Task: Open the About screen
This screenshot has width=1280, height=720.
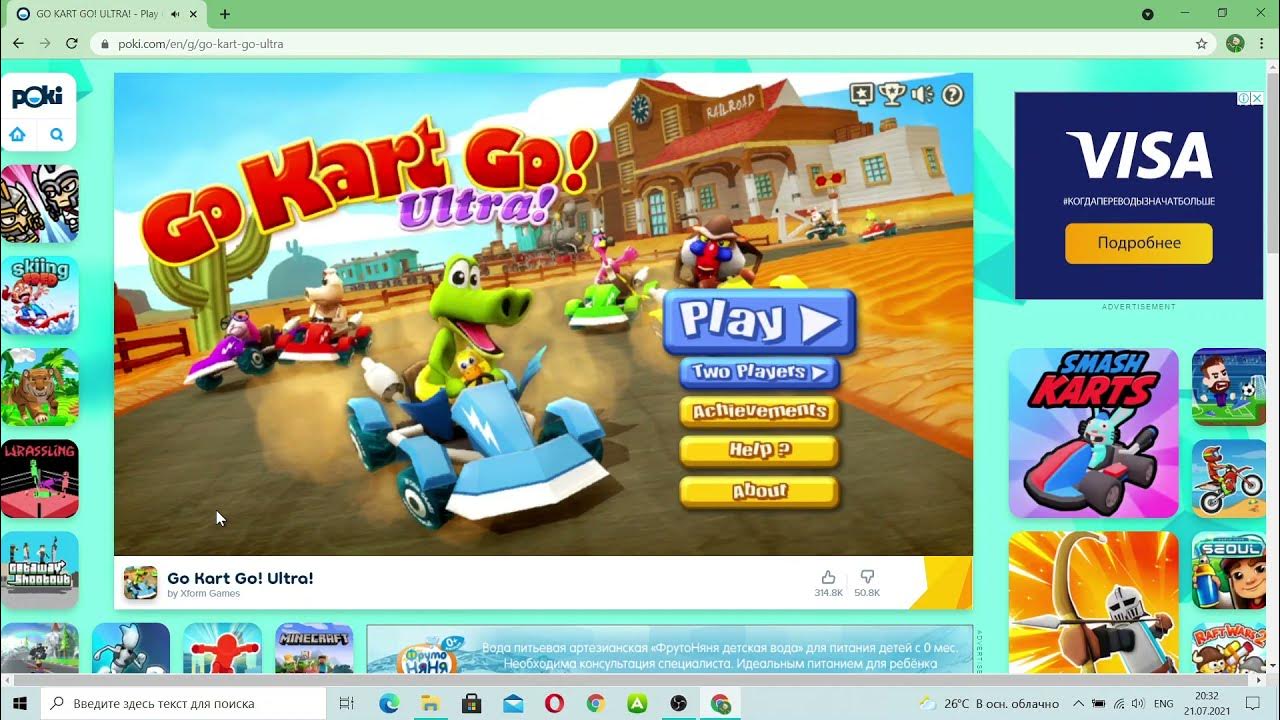Action: (760, 491)
